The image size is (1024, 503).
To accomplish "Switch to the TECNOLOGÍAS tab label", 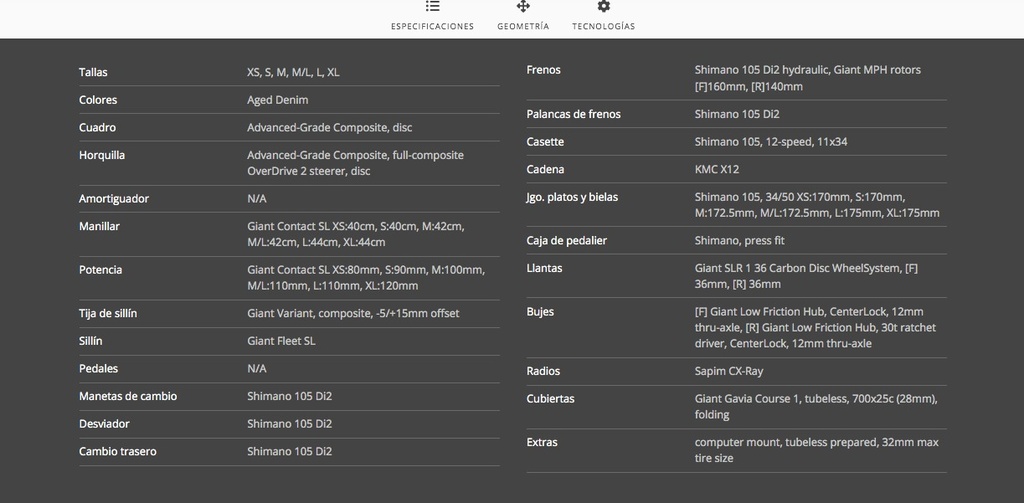I will (x=603, y=27).
